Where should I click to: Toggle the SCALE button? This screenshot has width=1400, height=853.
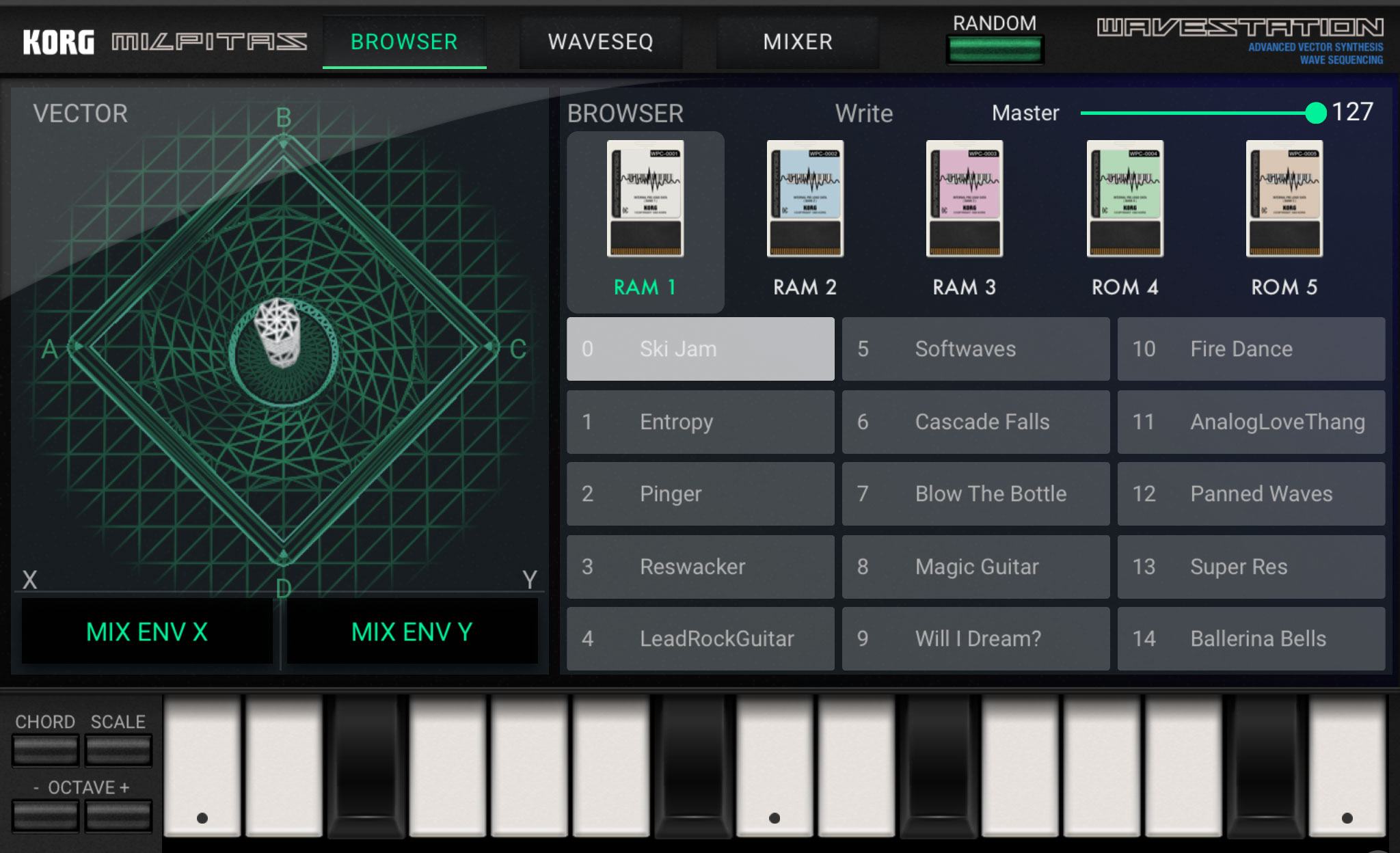click(118, 750)
